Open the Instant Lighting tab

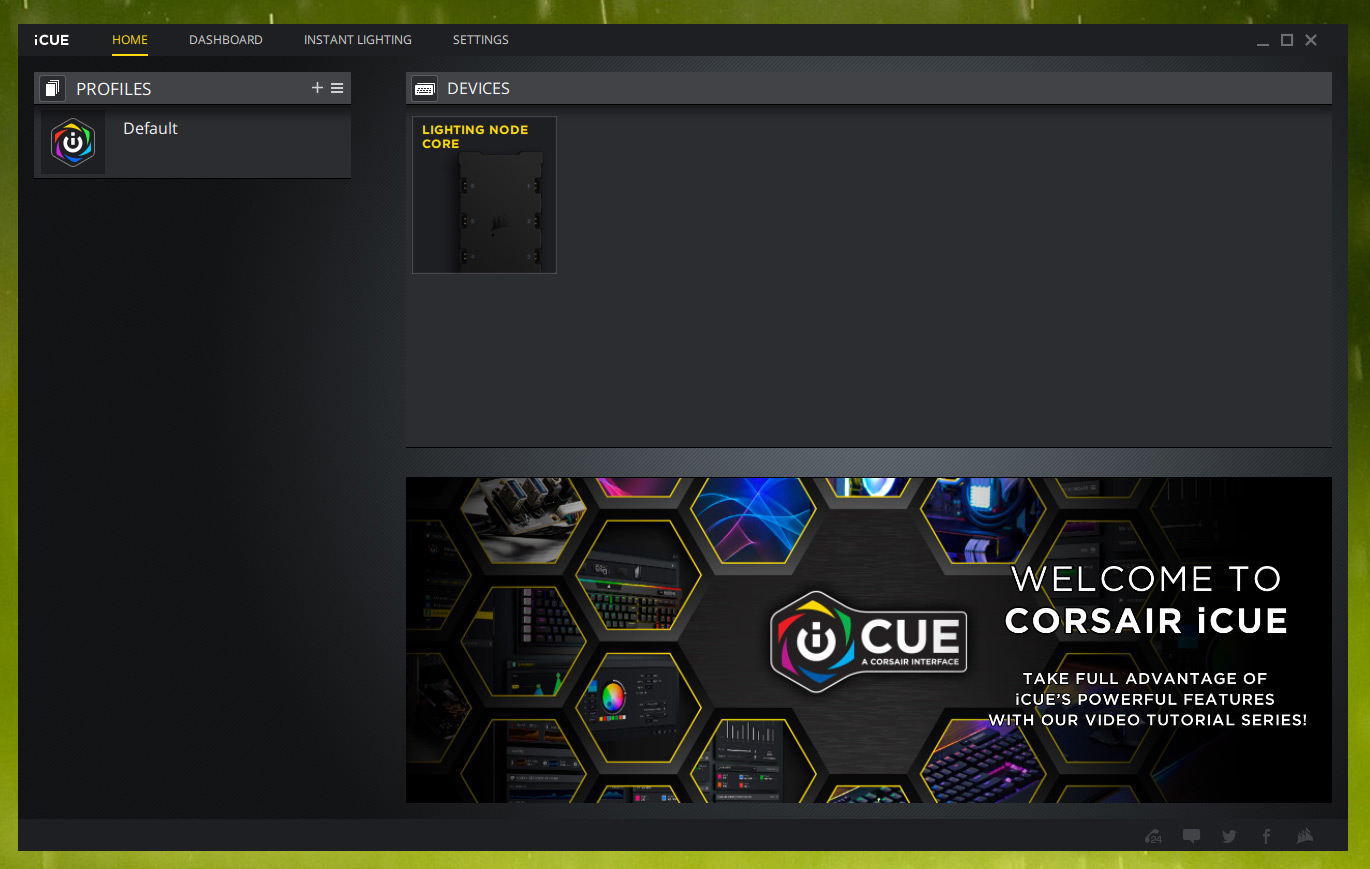click(358, 40)
